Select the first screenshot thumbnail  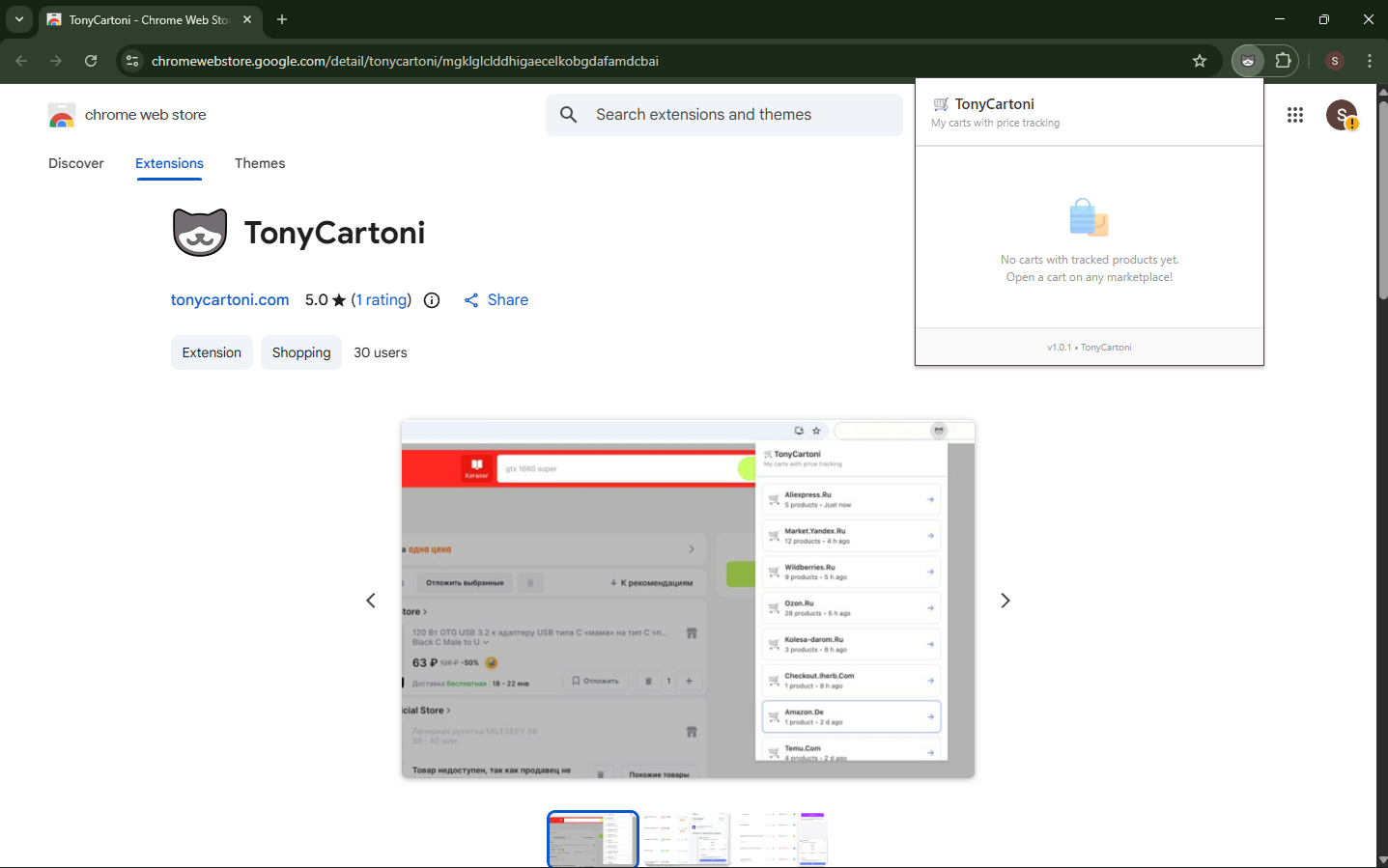point(593,839)
